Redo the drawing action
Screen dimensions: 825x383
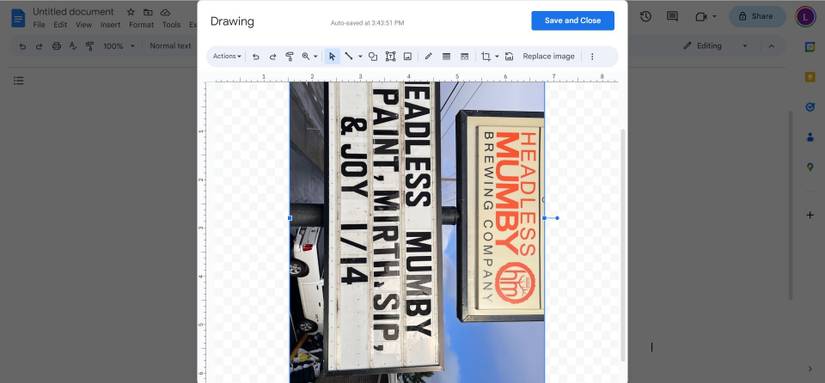(273, 56)
